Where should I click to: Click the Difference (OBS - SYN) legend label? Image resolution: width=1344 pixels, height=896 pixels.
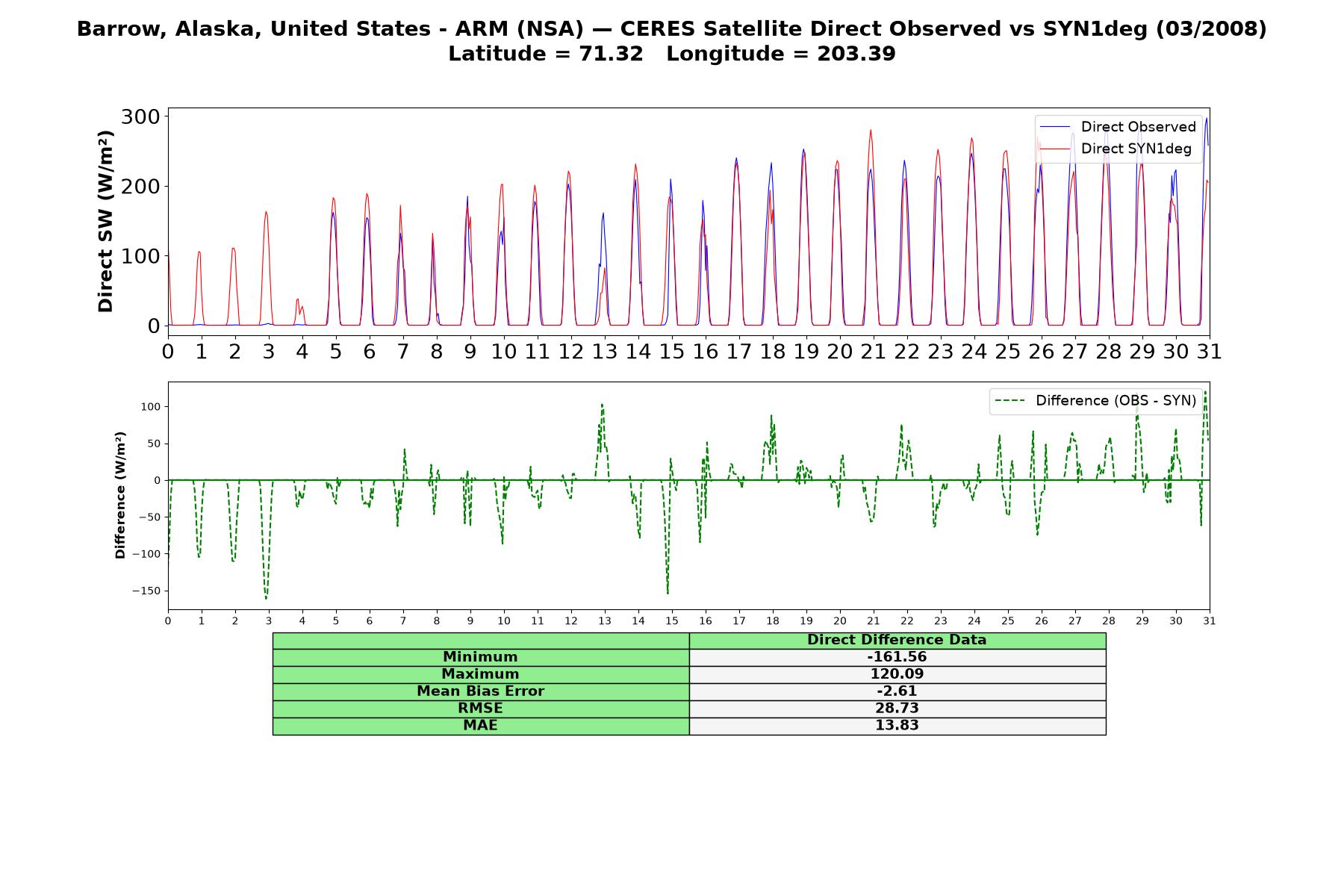pyautogui.click(x=1116, y=401)
